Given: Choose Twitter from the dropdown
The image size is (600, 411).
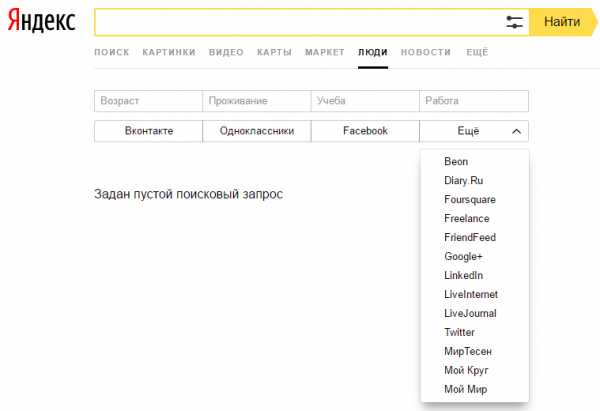Looking at the screenshot, I should click(459, 332).
